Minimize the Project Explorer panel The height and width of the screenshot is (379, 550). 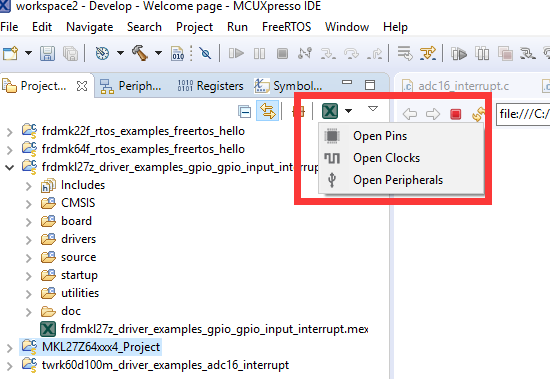pyautogui.click(x=347, y=82)
